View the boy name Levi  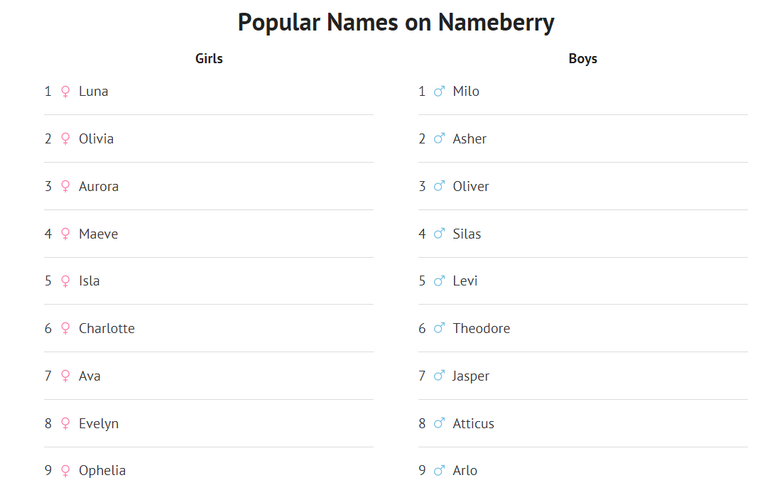pyautogui.click(x=465, y=281)
